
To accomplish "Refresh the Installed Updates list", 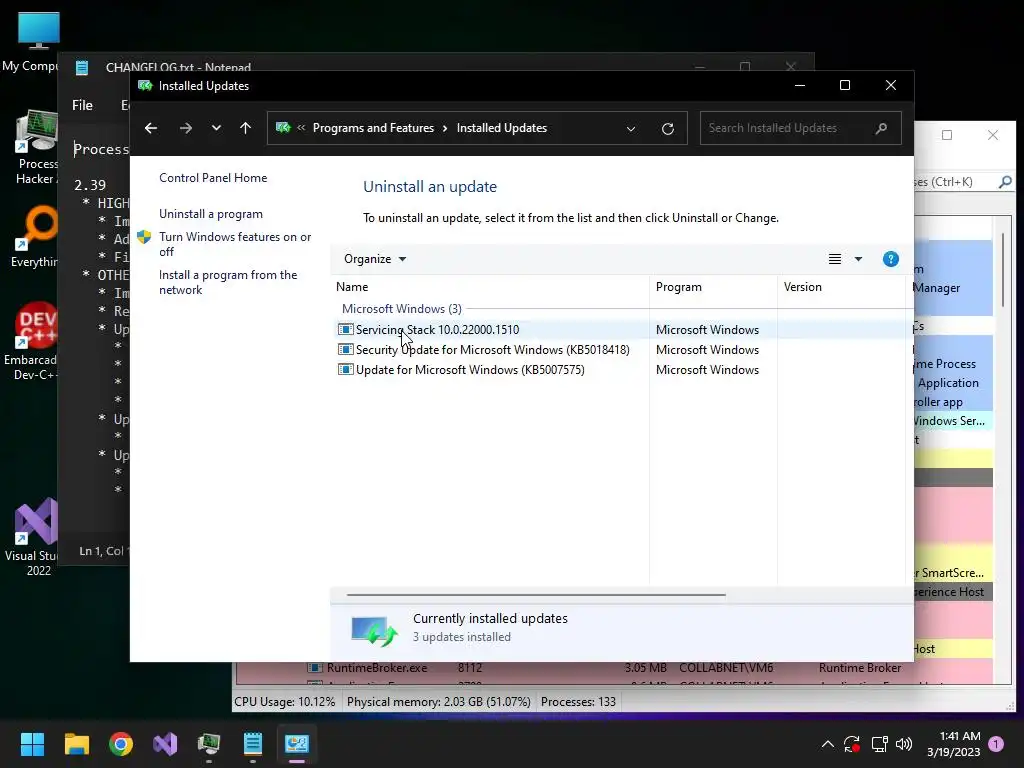I will [667, 129].
